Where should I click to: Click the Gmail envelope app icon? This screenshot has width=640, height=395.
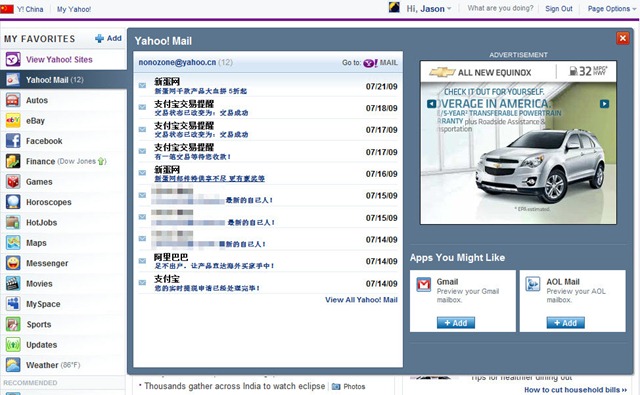click(424, 284)
